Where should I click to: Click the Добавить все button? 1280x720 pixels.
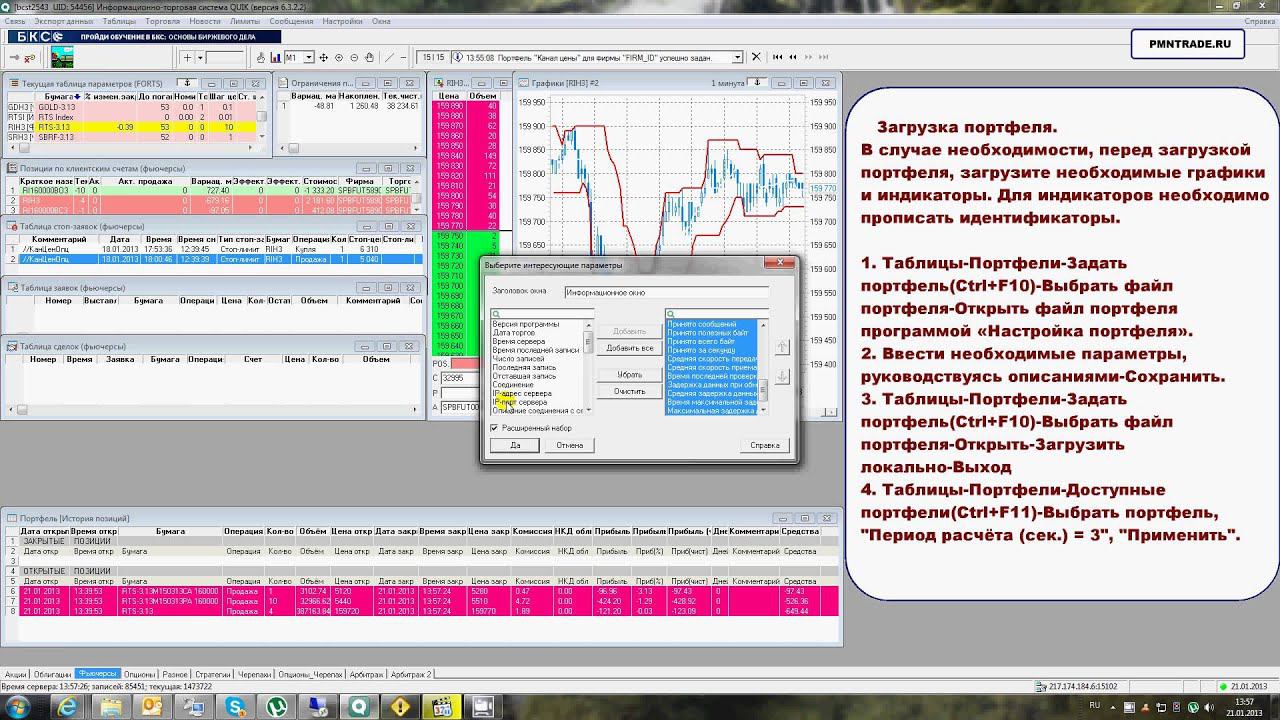[630, 348]
